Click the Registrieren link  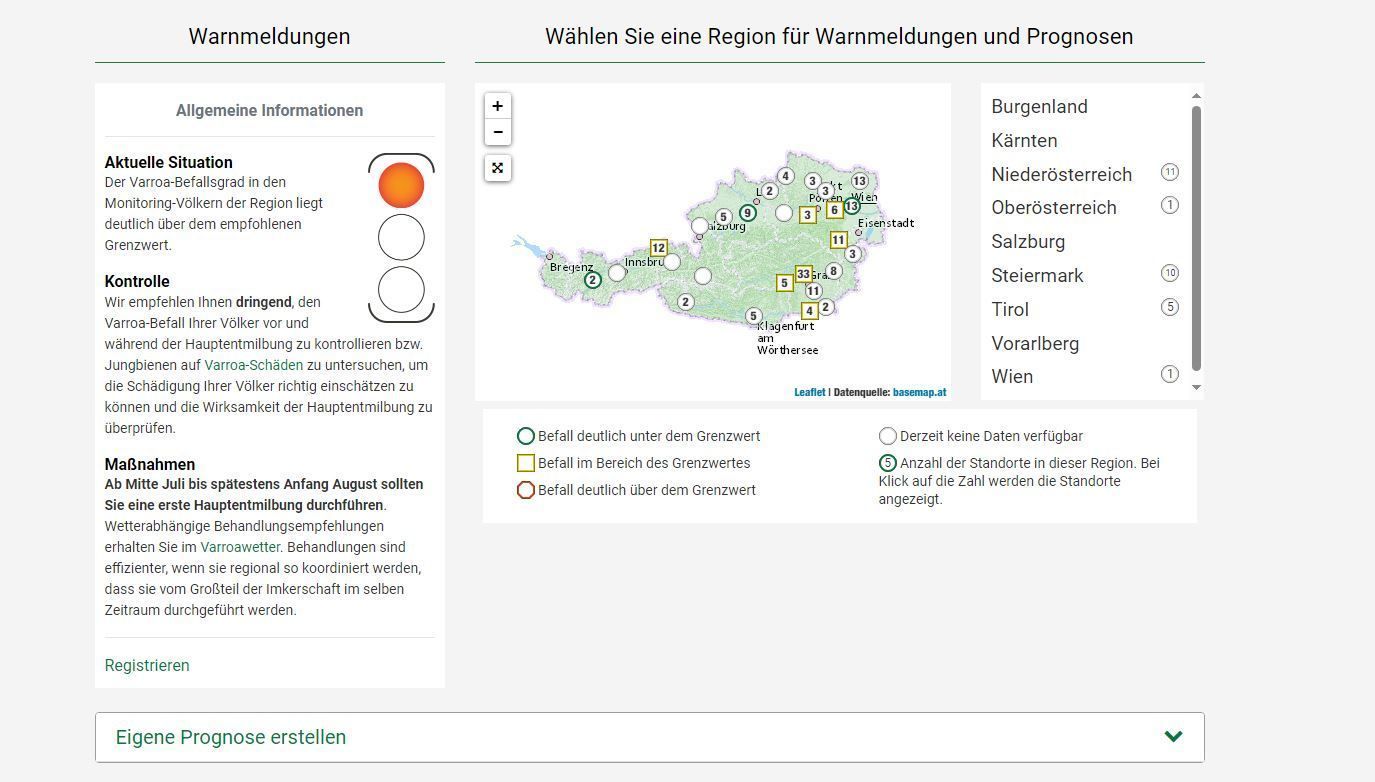[147, 666]
